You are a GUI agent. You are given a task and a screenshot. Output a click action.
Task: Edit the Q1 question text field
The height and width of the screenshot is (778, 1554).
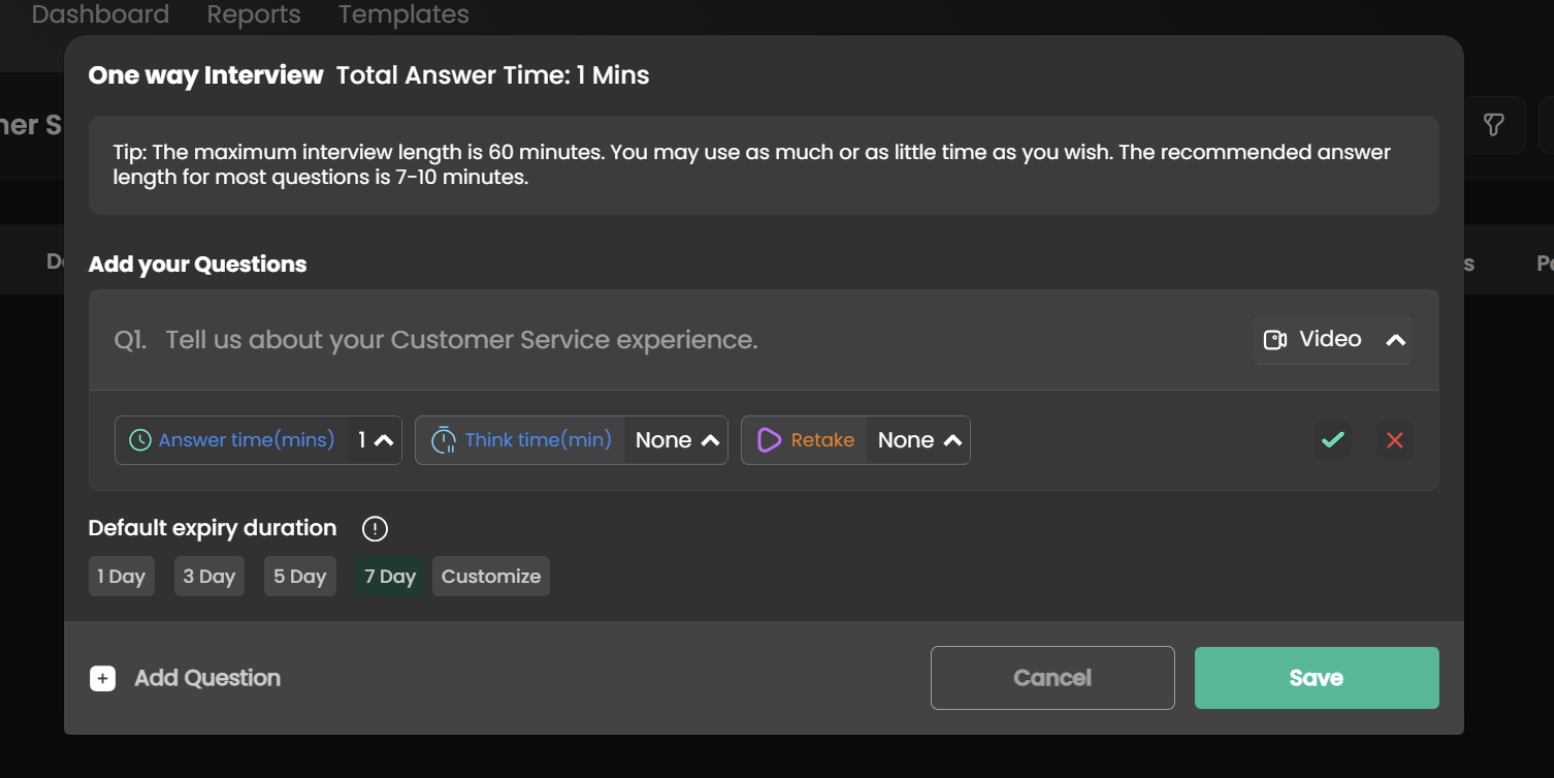click(x=600, y=340)
